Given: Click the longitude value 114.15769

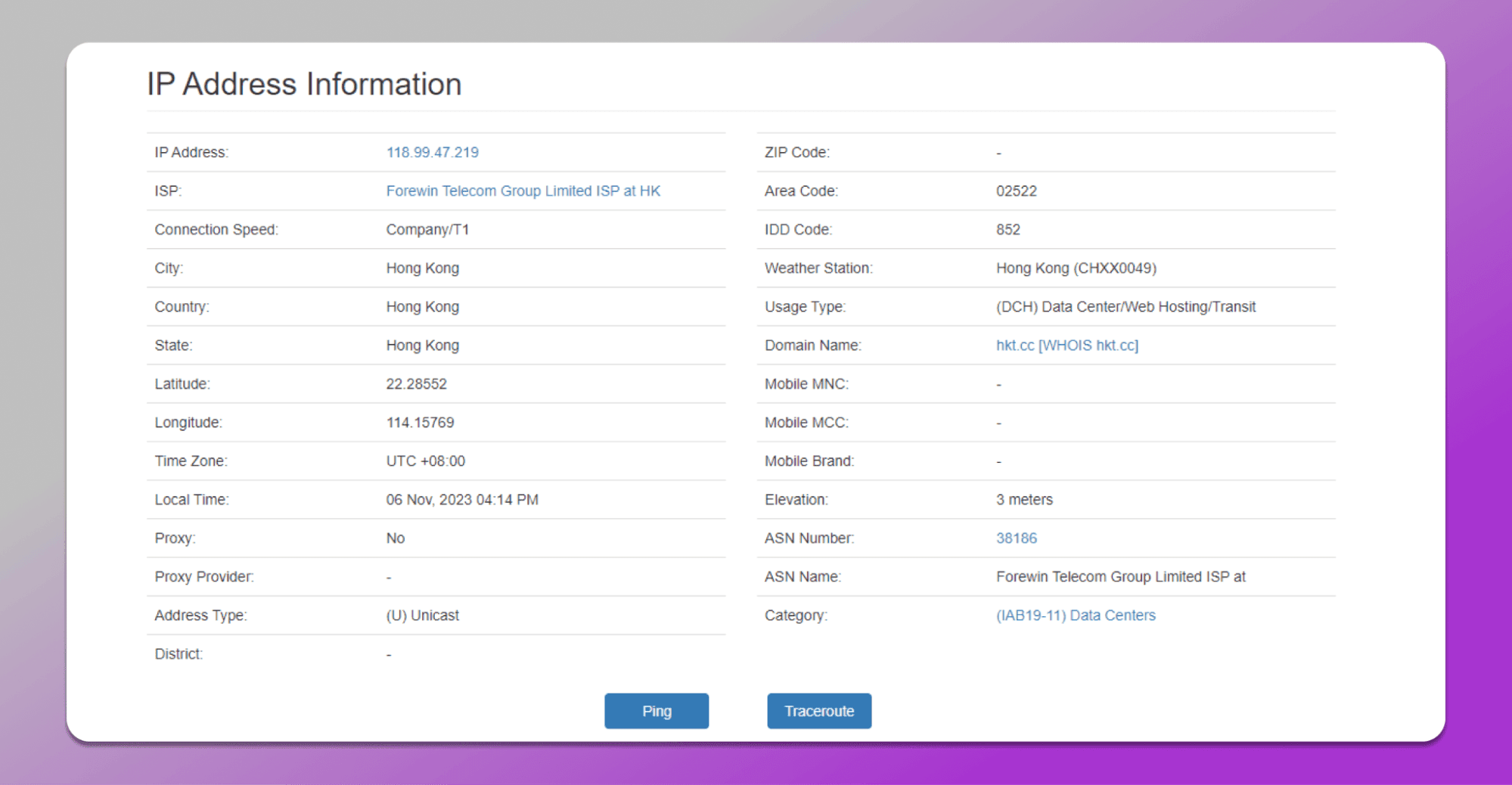Looking at the screenshot, I should pyautogui.click(x=420, y=423).
